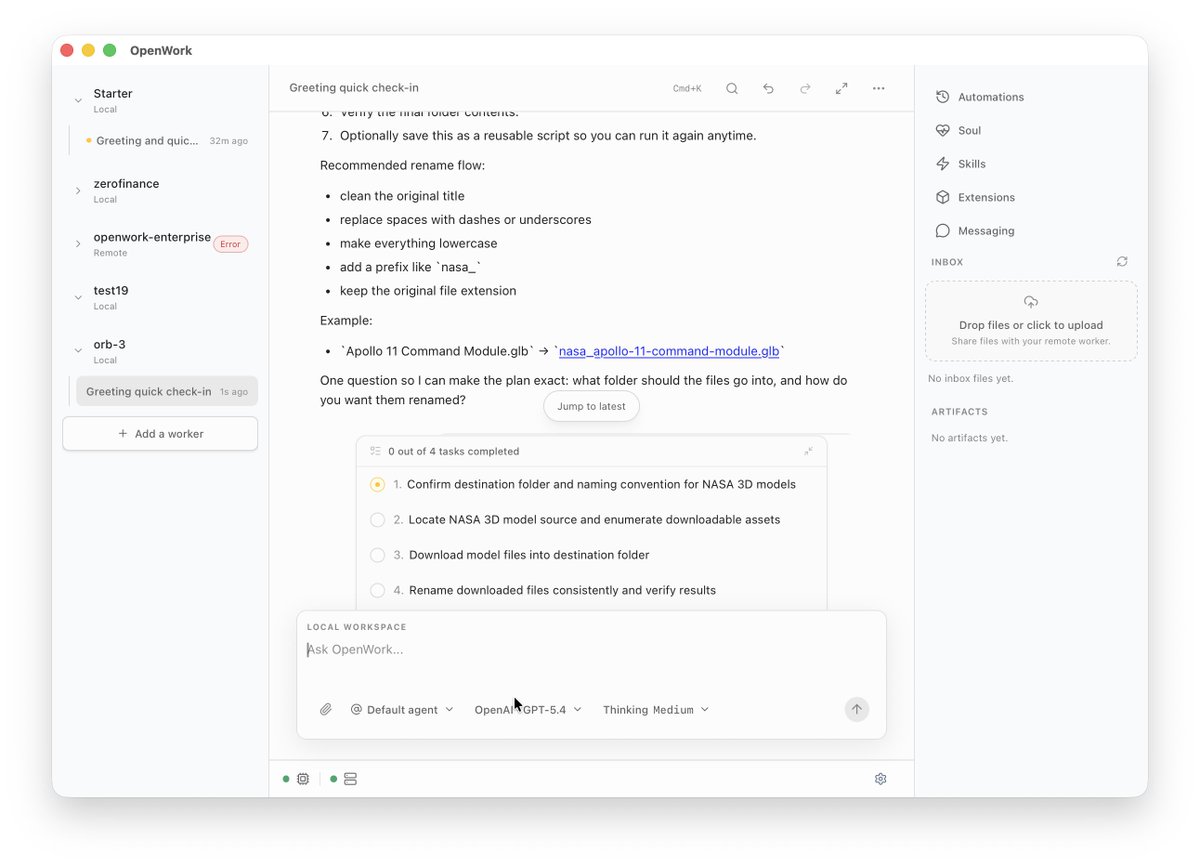Click Drop files or click to upload area
1200x866 pixels.
tap(1031, 321)
